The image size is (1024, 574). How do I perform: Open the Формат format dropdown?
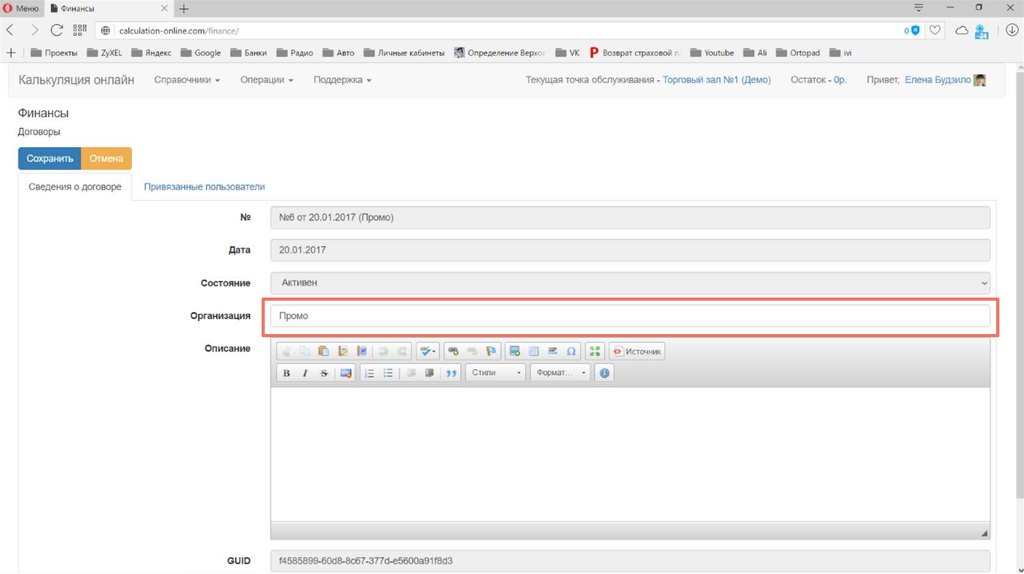pyautogui.click(x=560, y=373)
